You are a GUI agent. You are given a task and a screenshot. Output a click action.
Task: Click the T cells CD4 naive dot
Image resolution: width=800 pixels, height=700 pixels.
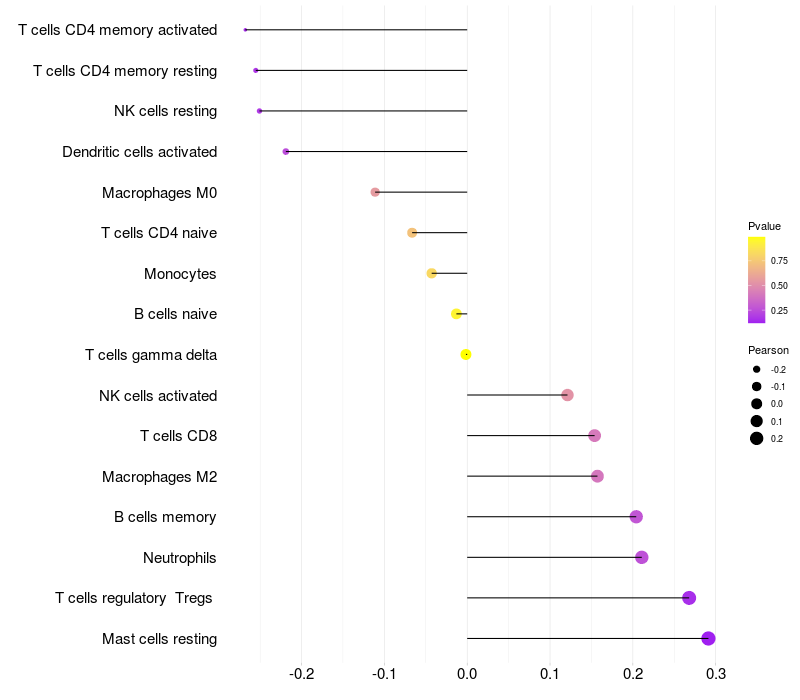coord(412,233)
